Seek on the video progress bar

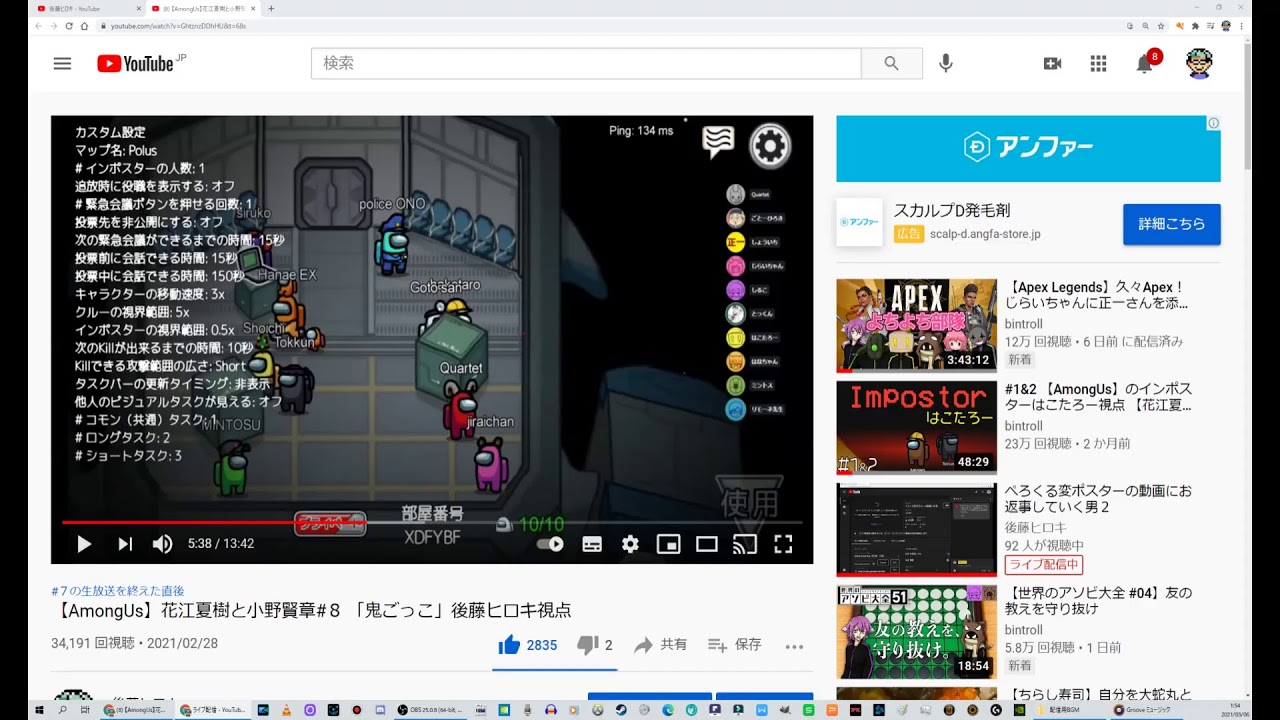(432, 522)
